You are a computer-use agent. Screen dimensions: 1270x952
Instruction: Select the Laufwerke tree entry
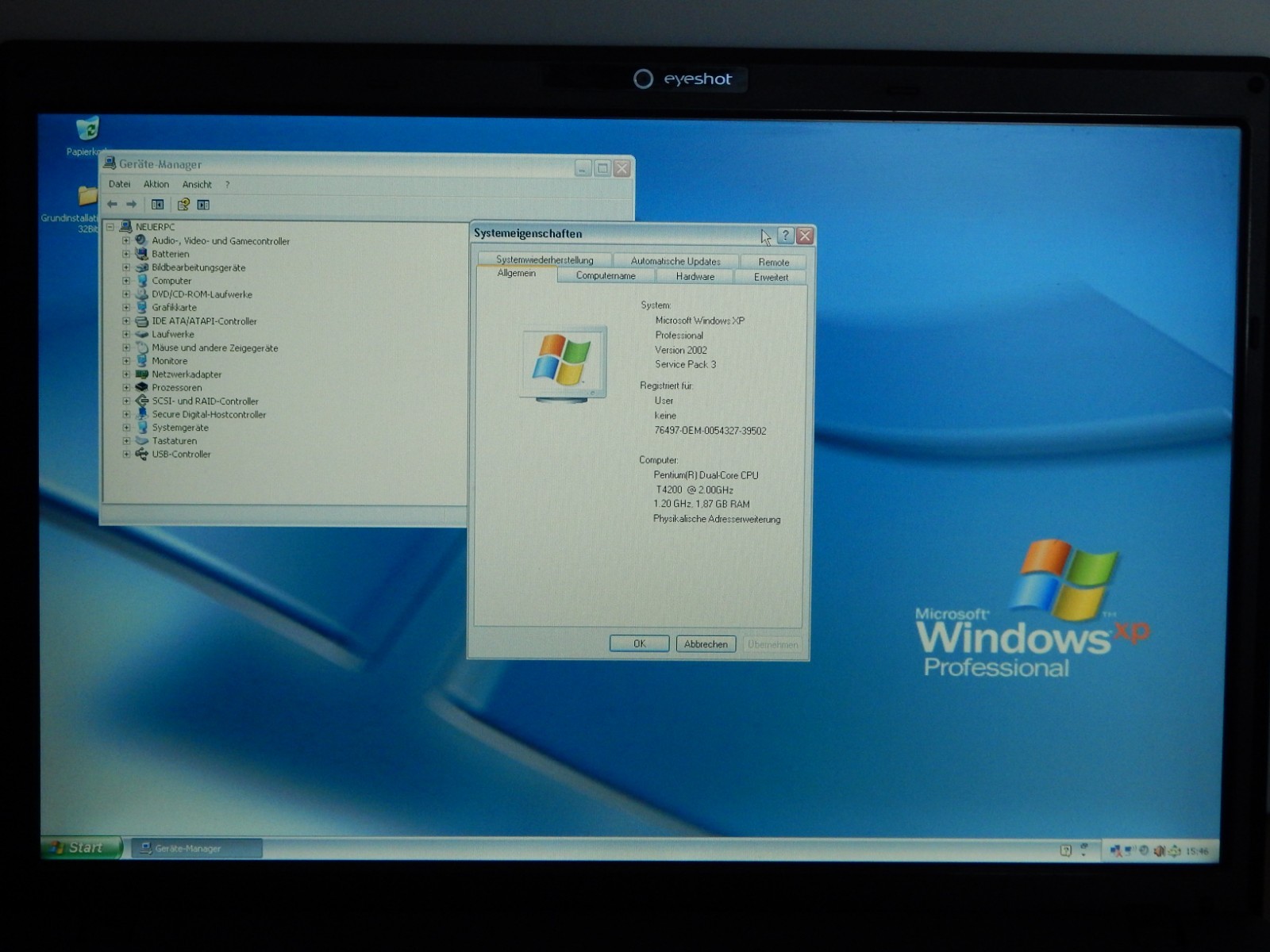pyautogui.click(x=173, y=334)
